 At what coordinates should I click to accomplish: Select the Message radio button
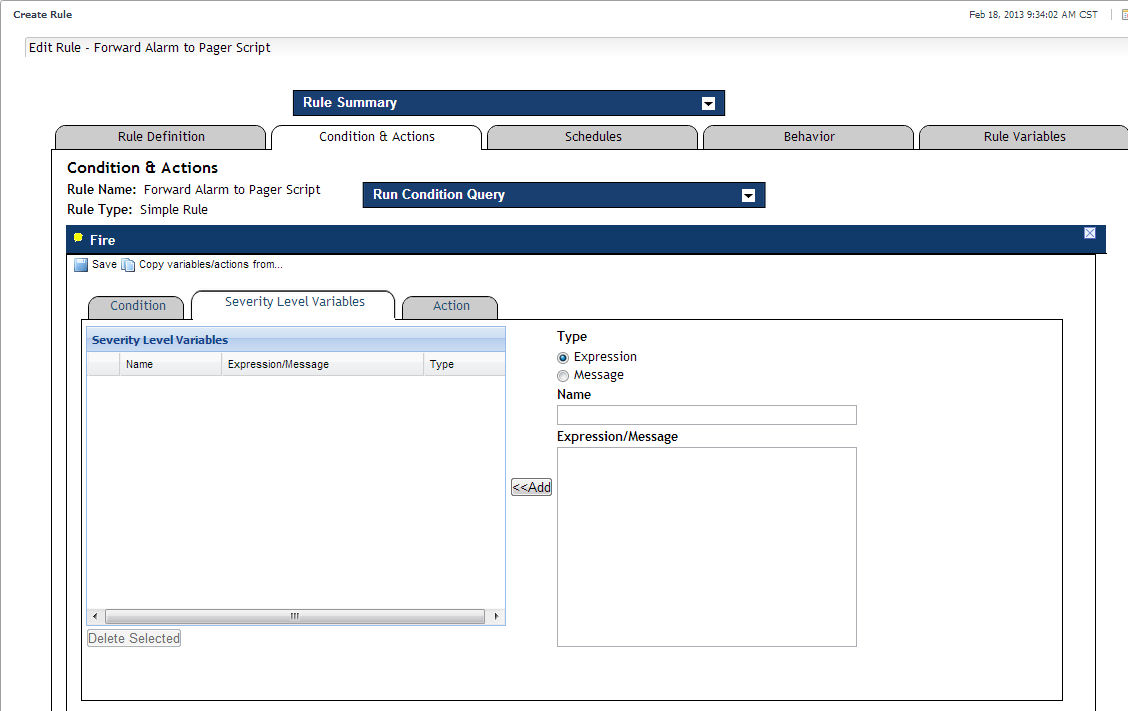[563, 376]
